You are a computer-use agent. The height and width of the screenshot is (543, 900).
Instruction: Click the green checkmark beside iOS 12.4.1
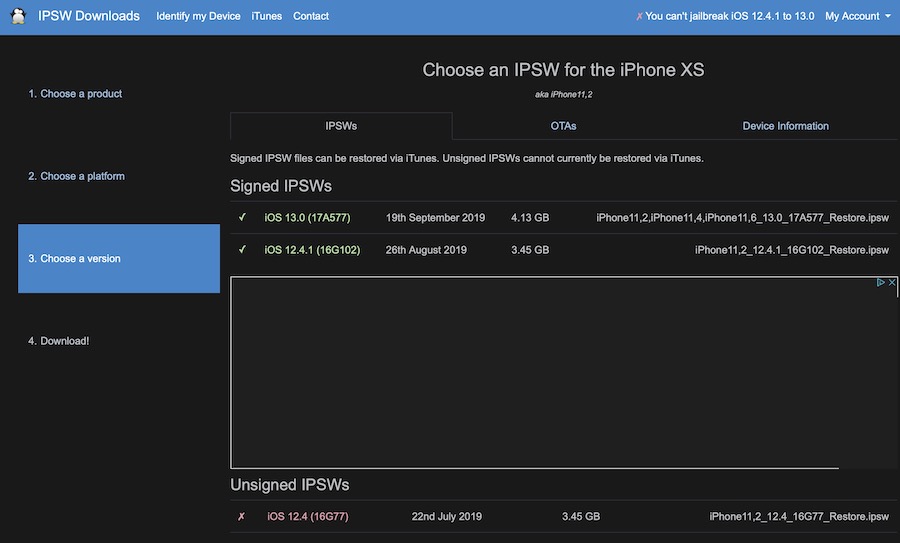click(242, 250)
